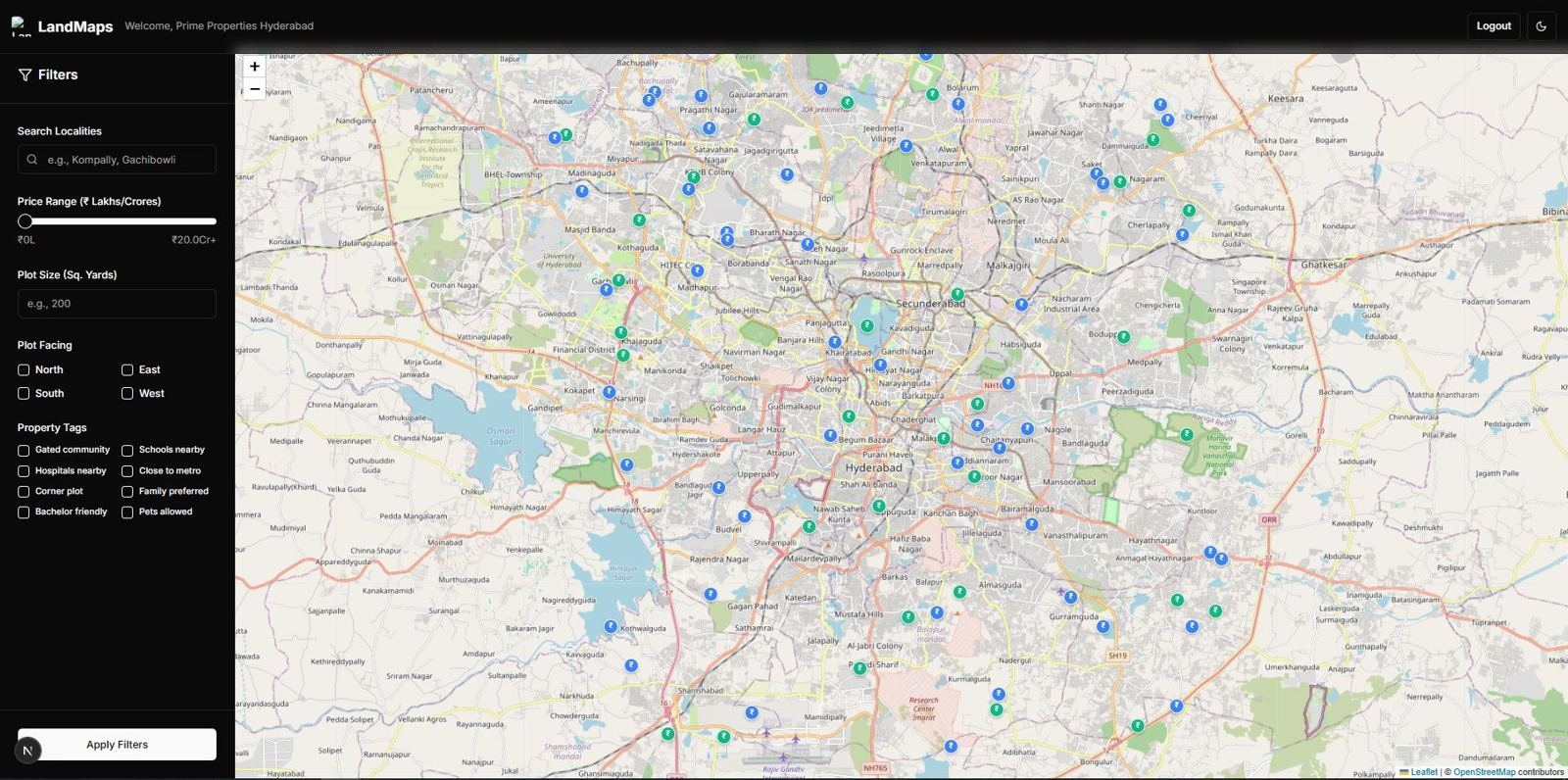This screenshot has width=1568, height=780.
Task: Enable the Family preferred tag
Action: pyautogui.click(x=127, y=492)
